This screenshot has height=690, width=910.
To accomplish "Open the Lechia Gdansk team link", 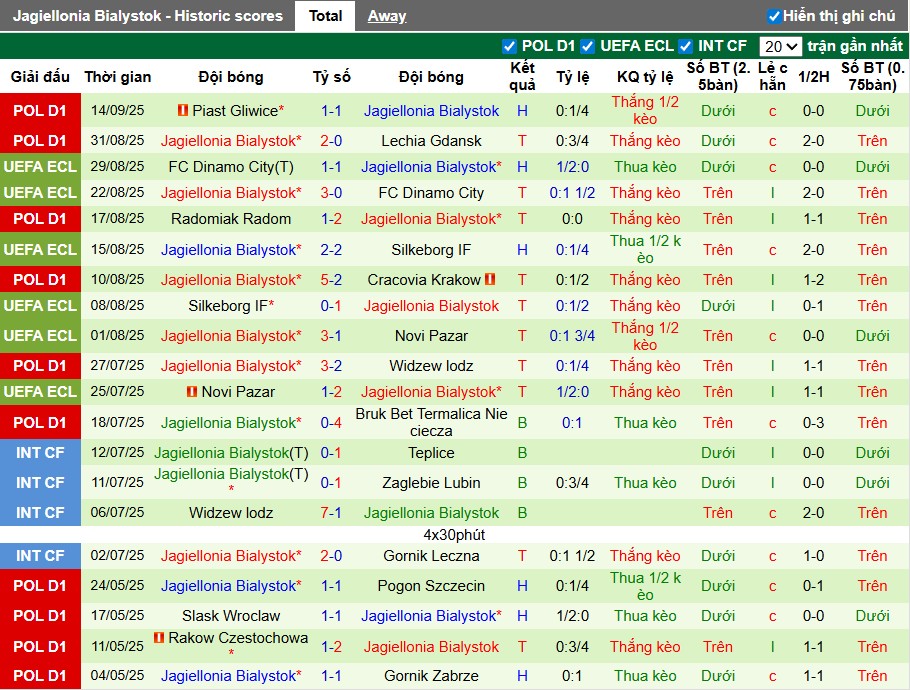I will (431, 141).
